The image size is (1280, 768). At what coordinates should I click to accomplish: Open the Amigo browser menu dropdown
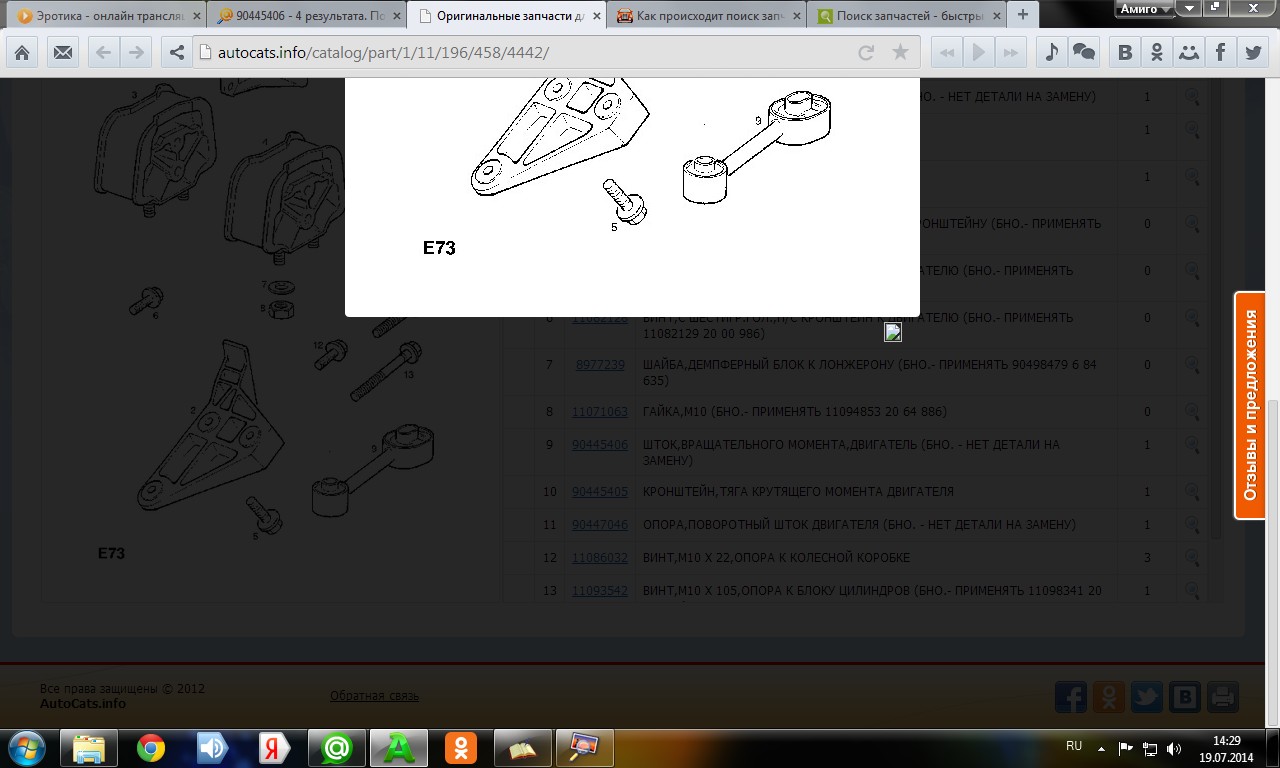click(1145, 9)
